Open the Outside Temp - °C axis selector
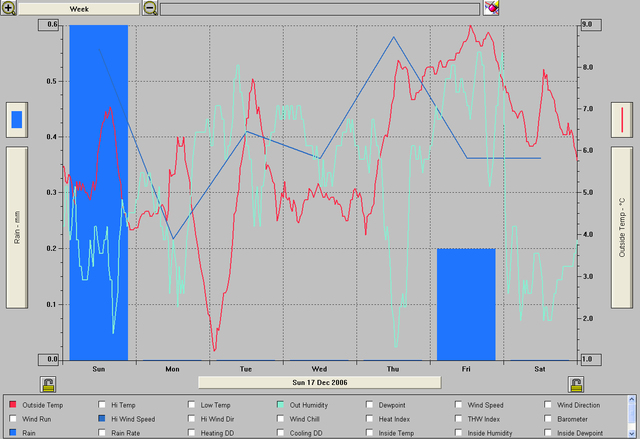The height and width of the screenshot is (439, 640). click(x=623, y=227)
